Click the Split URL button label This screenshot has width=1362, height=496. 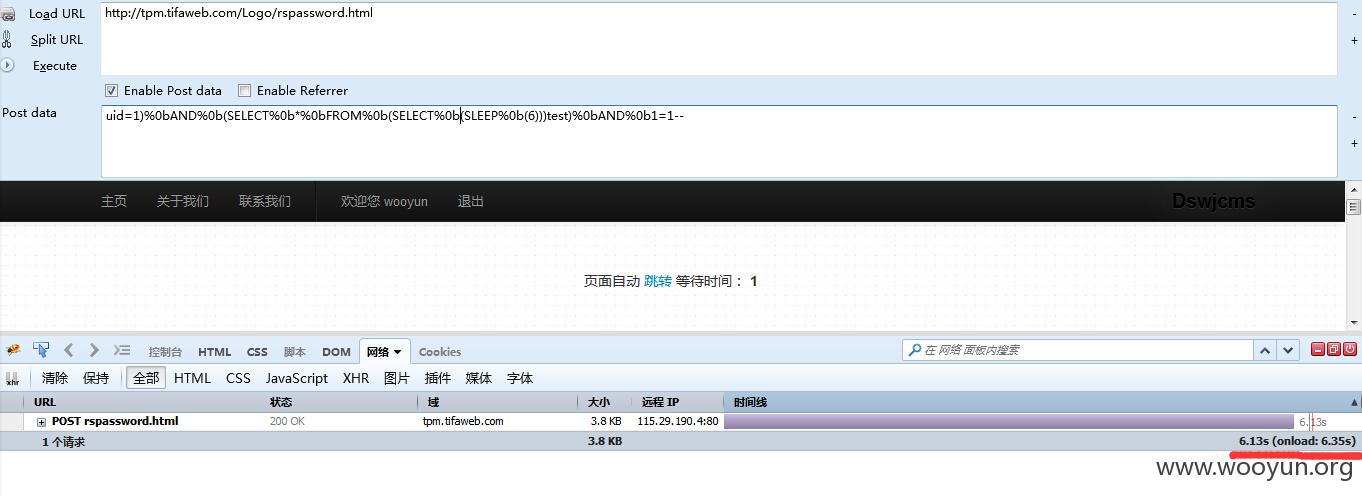click(57, 40)
